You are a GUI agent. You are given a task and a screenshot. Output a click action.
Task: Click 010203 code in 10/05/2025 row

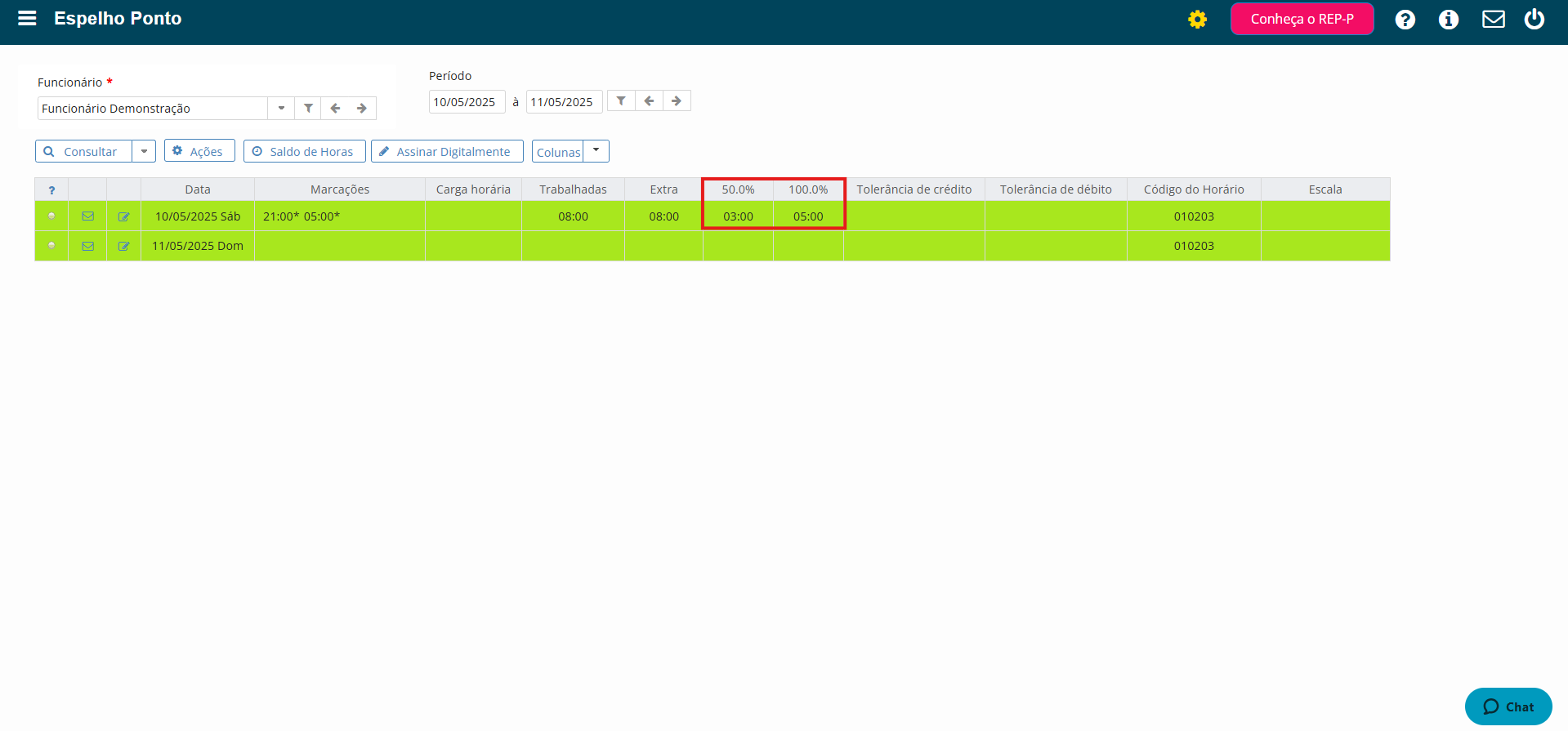[1194, 216]
